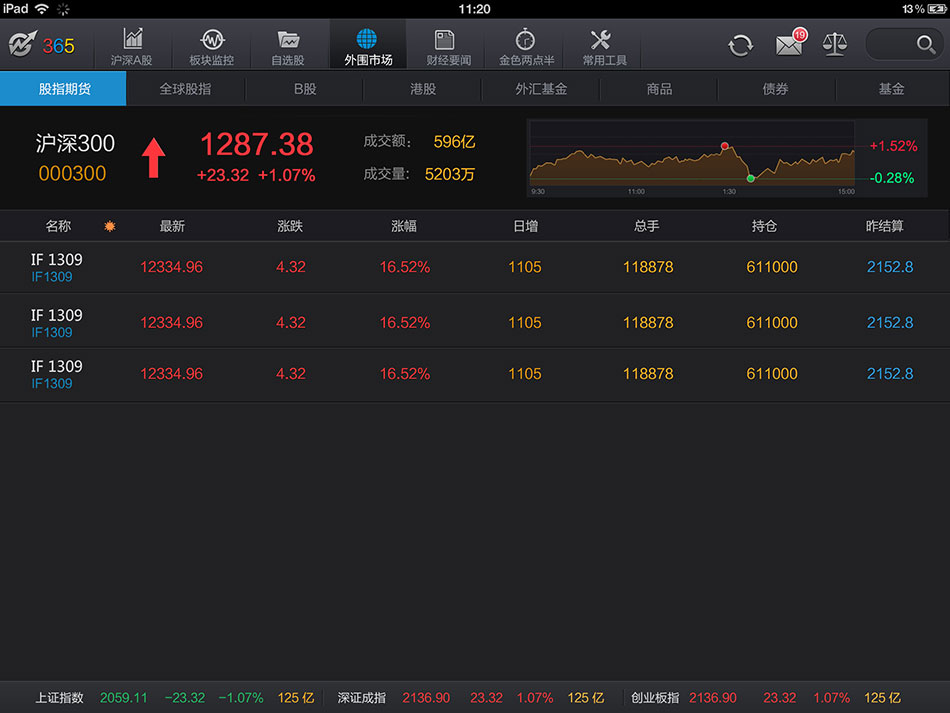Tap the red high-point marker on chart

pos(725,146)
